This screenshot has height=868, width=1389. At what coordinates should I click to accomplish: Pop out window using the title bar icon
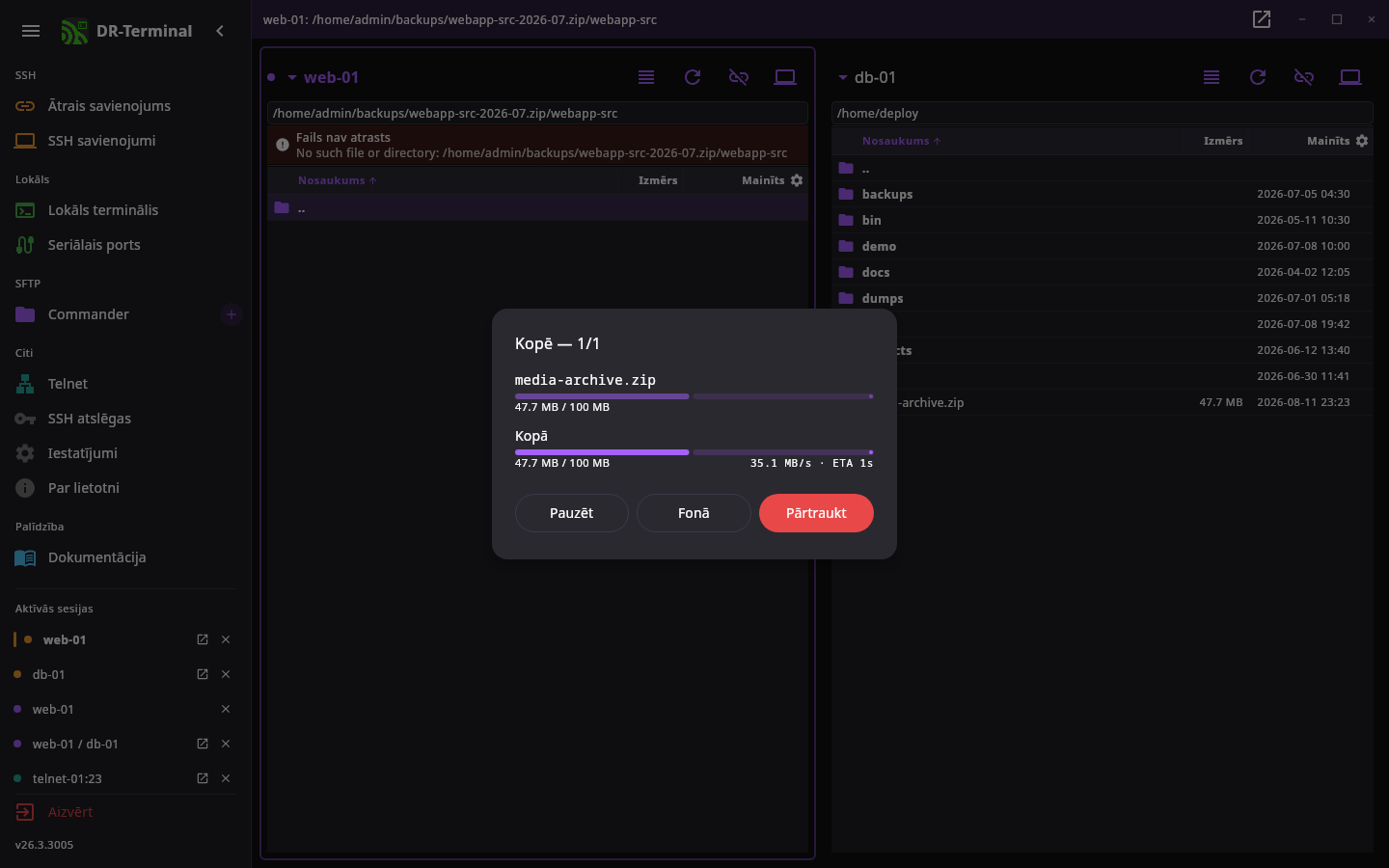tap(1262, 19)
